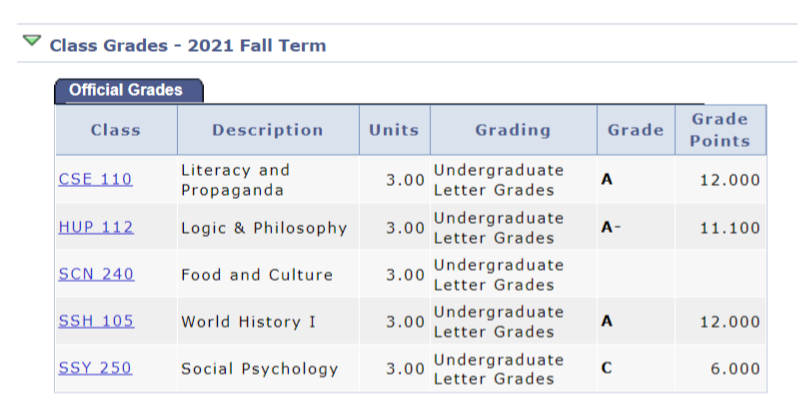
Task: Collapse the Class Grades 2021 Fall Term section
Action: coord(32,41)
